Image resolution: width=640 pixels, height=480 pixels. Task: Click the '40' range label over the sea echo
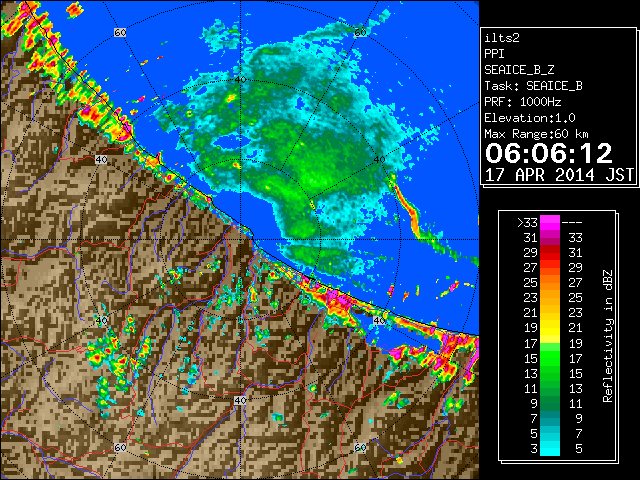pyautogui.click(x=240, y=80)
